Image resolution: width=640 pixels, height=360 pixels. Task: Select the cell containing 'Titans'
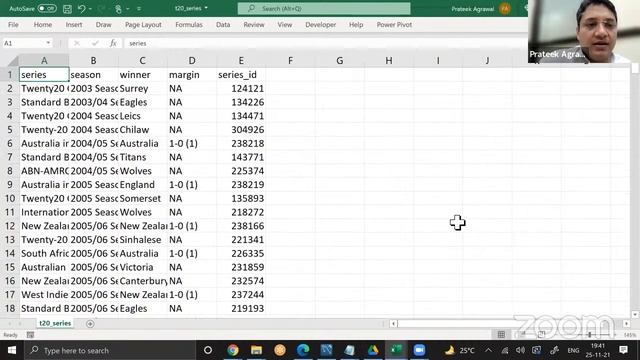pyautogui.click(x=142, y=157)
